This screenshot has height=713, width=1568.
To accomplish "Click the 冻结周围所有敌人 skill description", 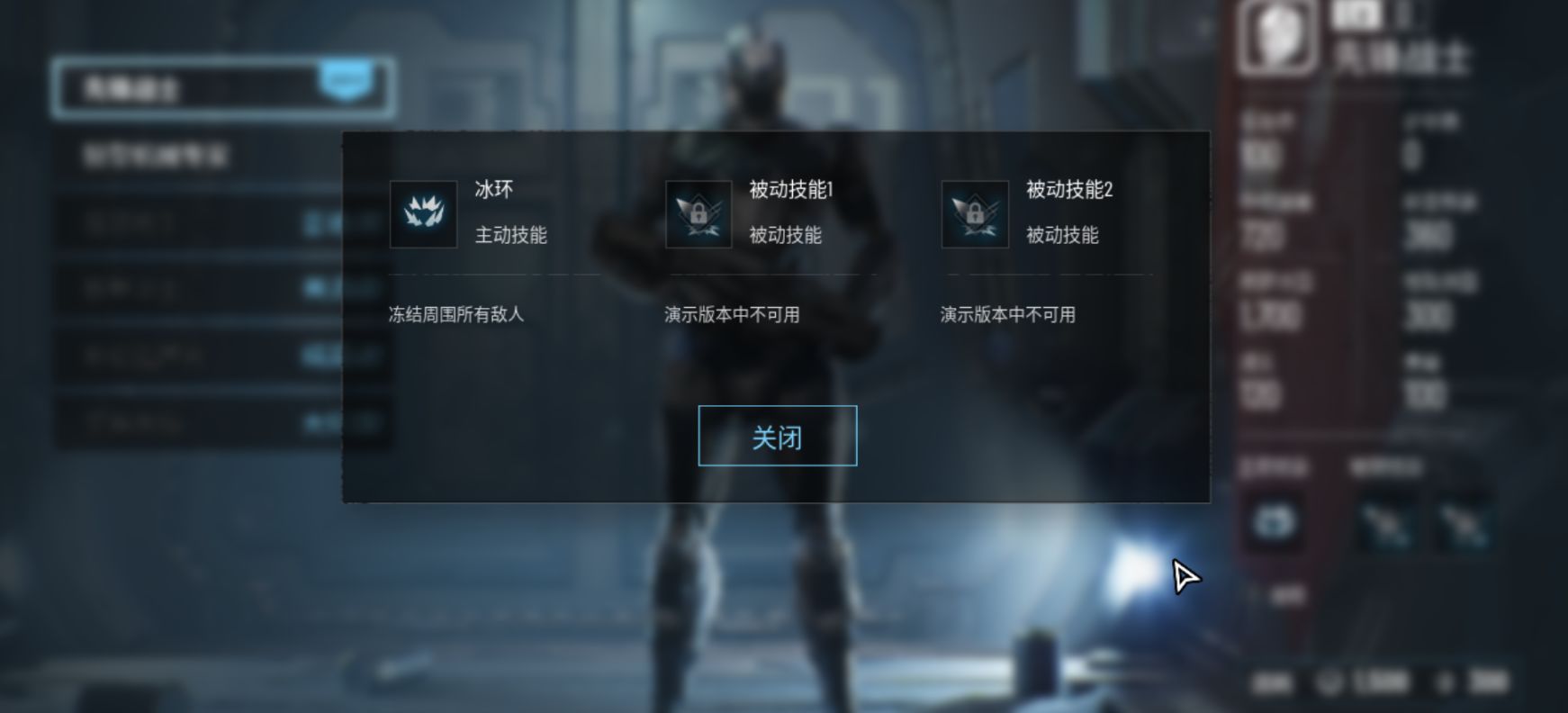I will 456,314.
